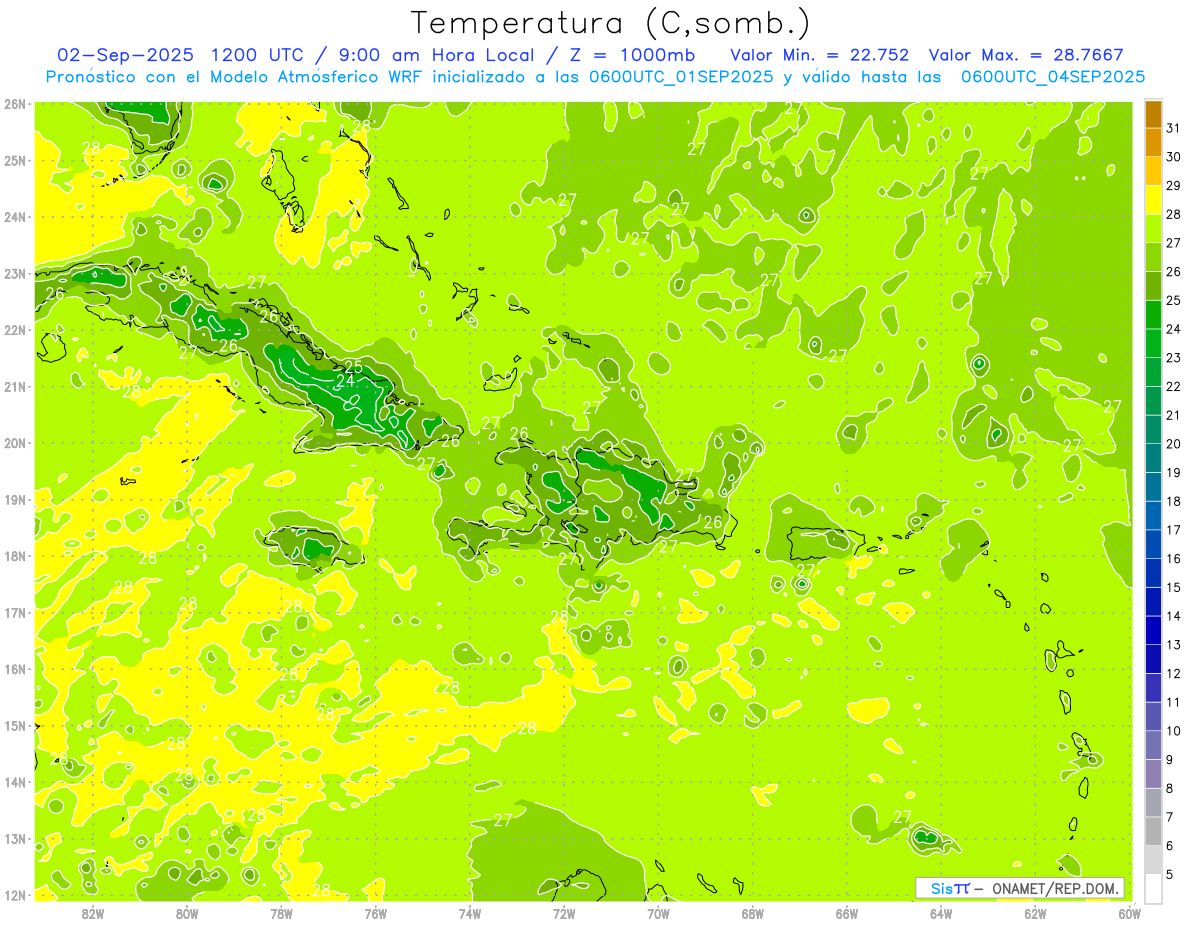Click the 23N latitude axis label
Image resolution: width=1200 pixels, height=927 pixels.
click(x=14, y=274)
